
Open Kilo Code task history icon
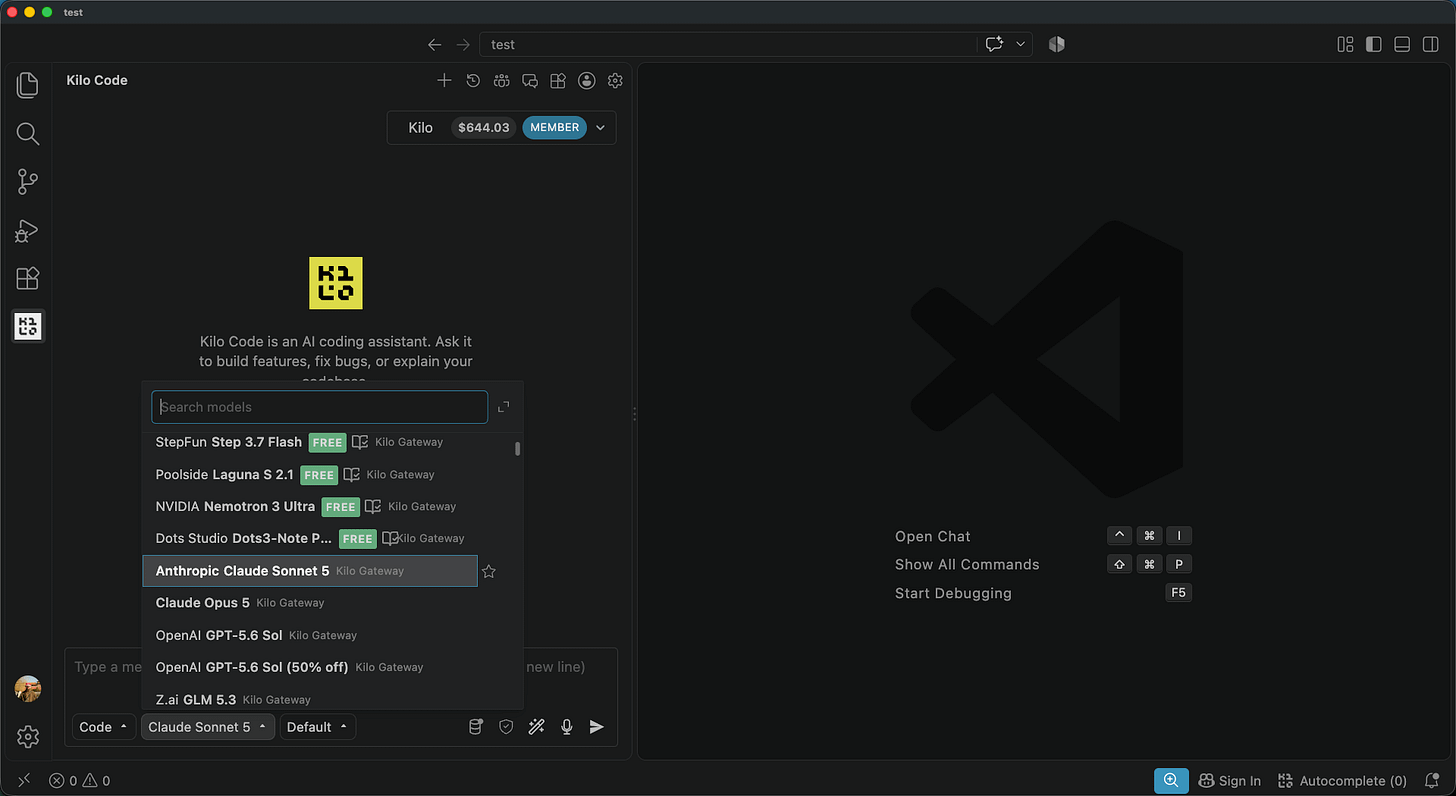tap(473, 80)
